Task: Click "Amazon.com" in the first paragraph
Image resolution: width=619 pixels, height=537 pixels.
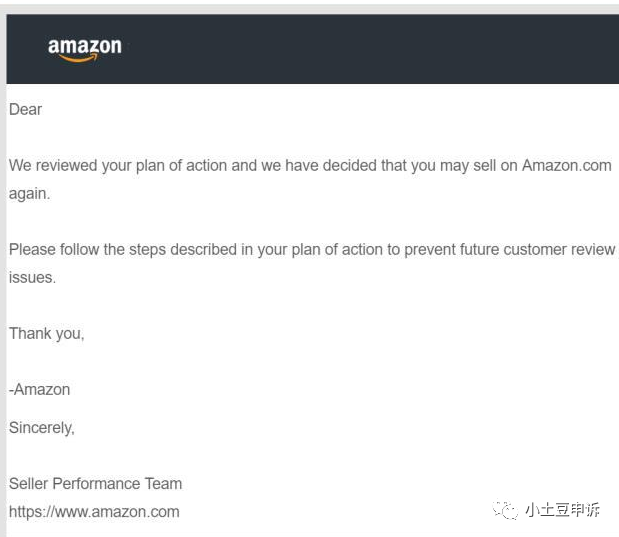Action: pyautogui.click(x=566, y=165)
